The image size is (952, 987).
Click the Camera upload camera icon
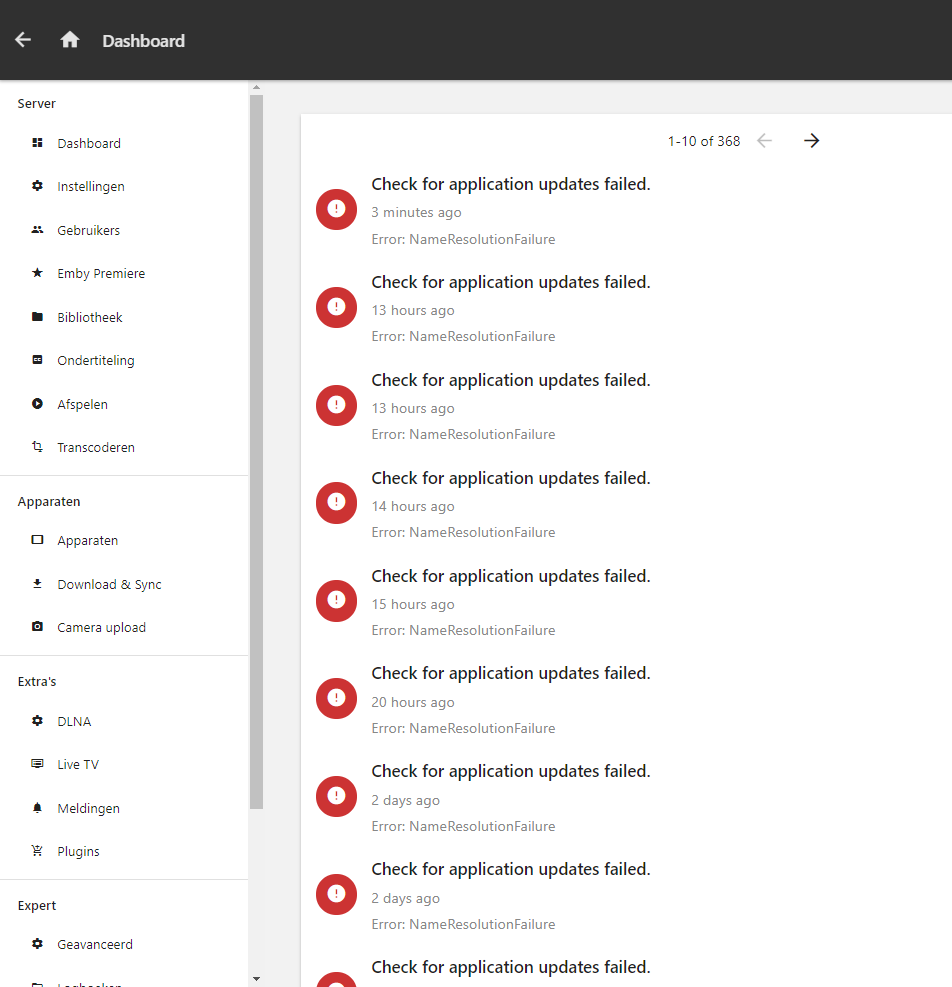[x=37, y=627]
